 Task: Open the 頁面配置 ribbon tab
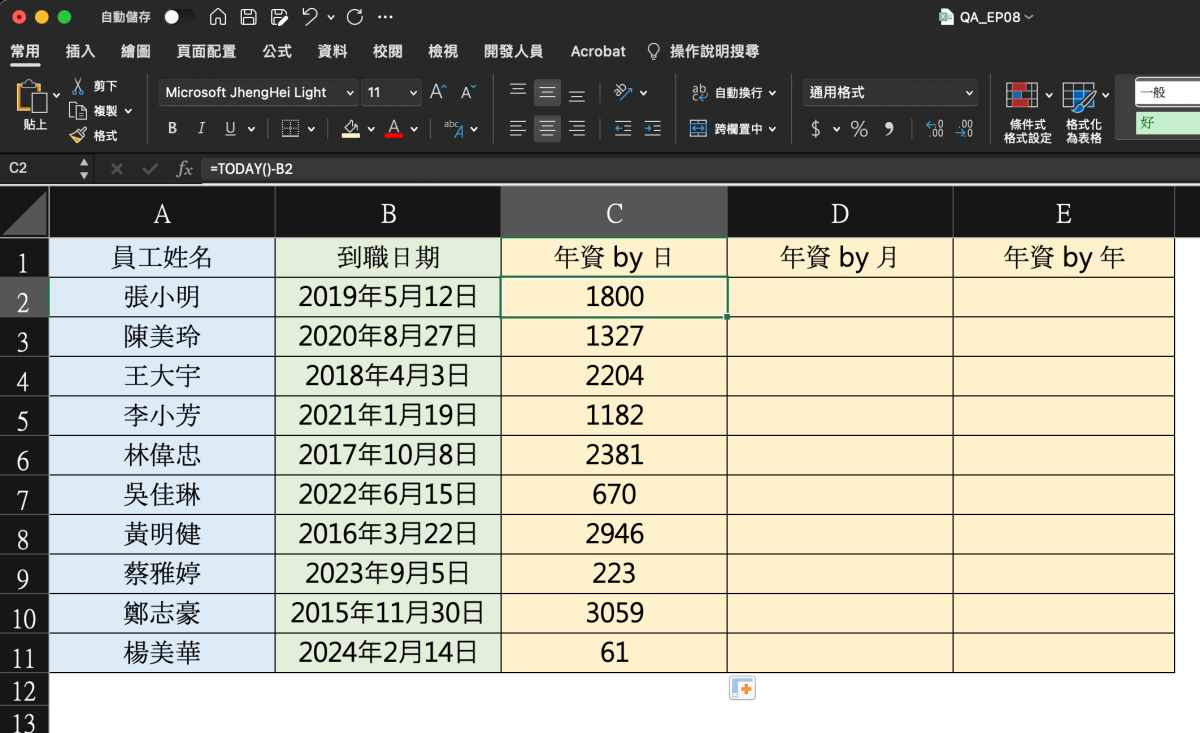[206, 51]
